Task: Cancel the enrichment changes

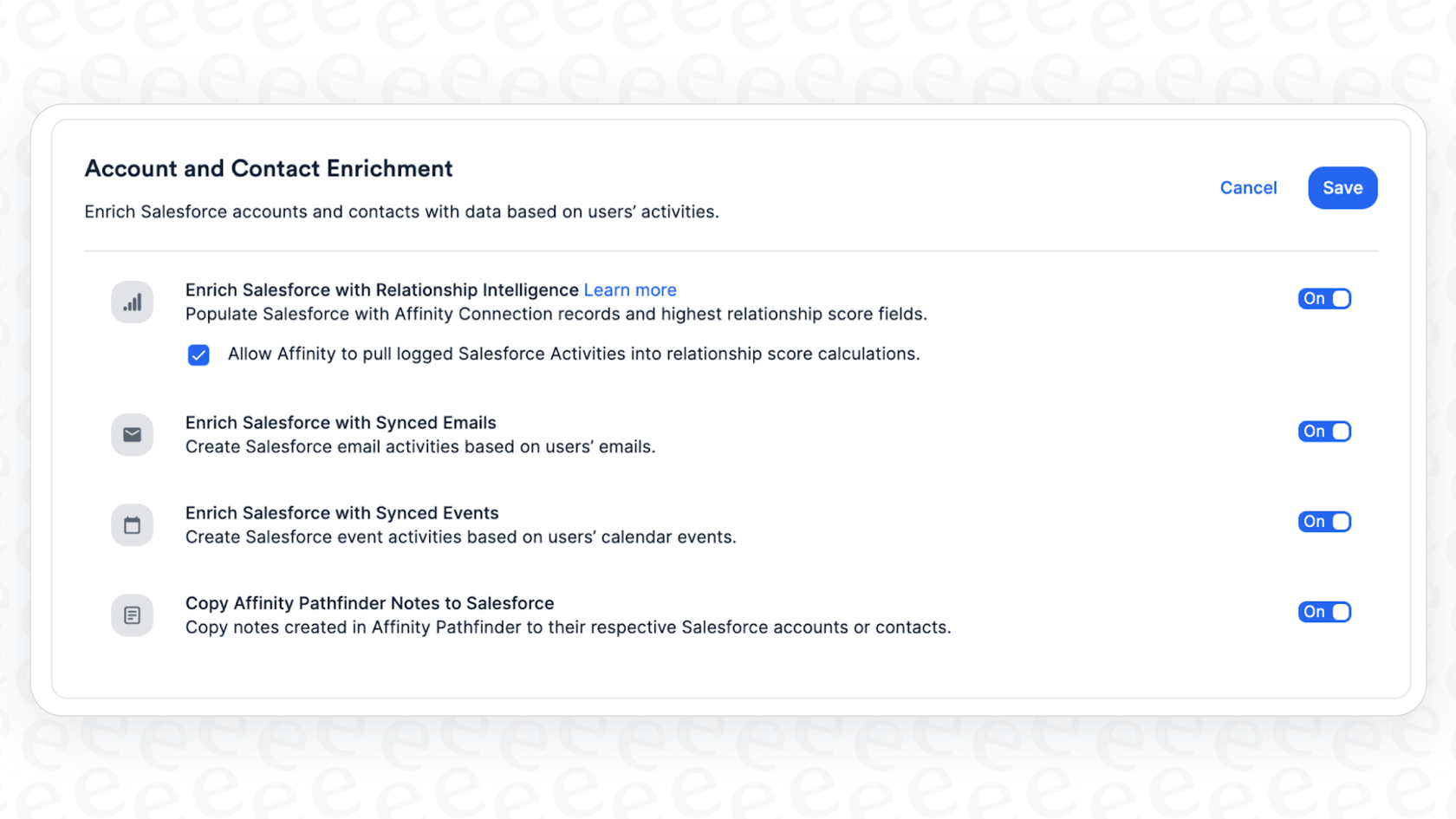Action: [x=1249, y=187]
